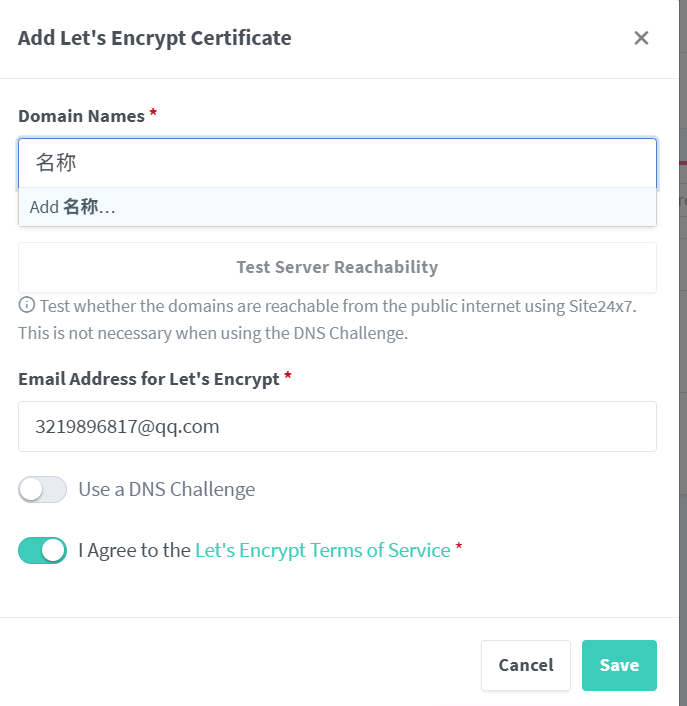Save the new Let's Encrypt certificate
This screenshot has height=706, width=687.
point(619,665)
